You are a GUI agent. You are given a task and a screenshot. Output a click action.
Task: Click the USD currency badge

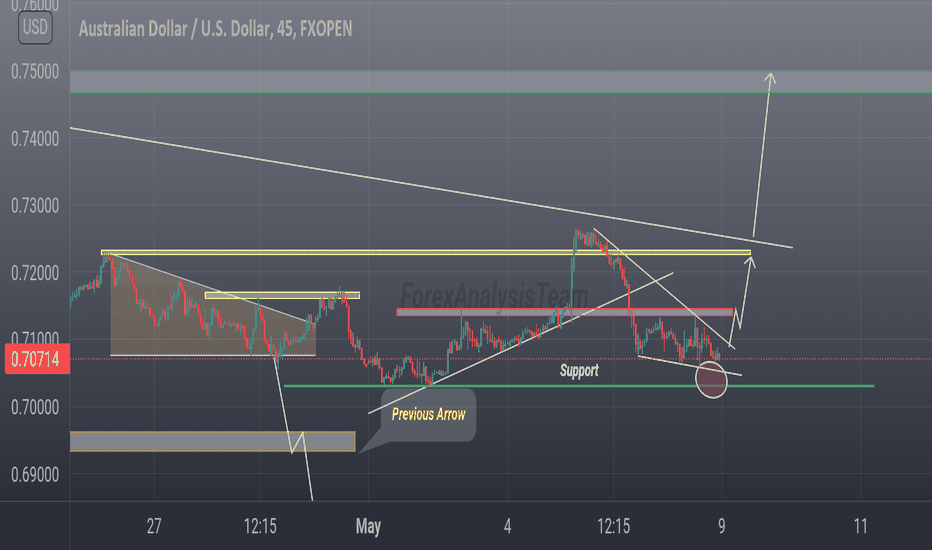35,27
